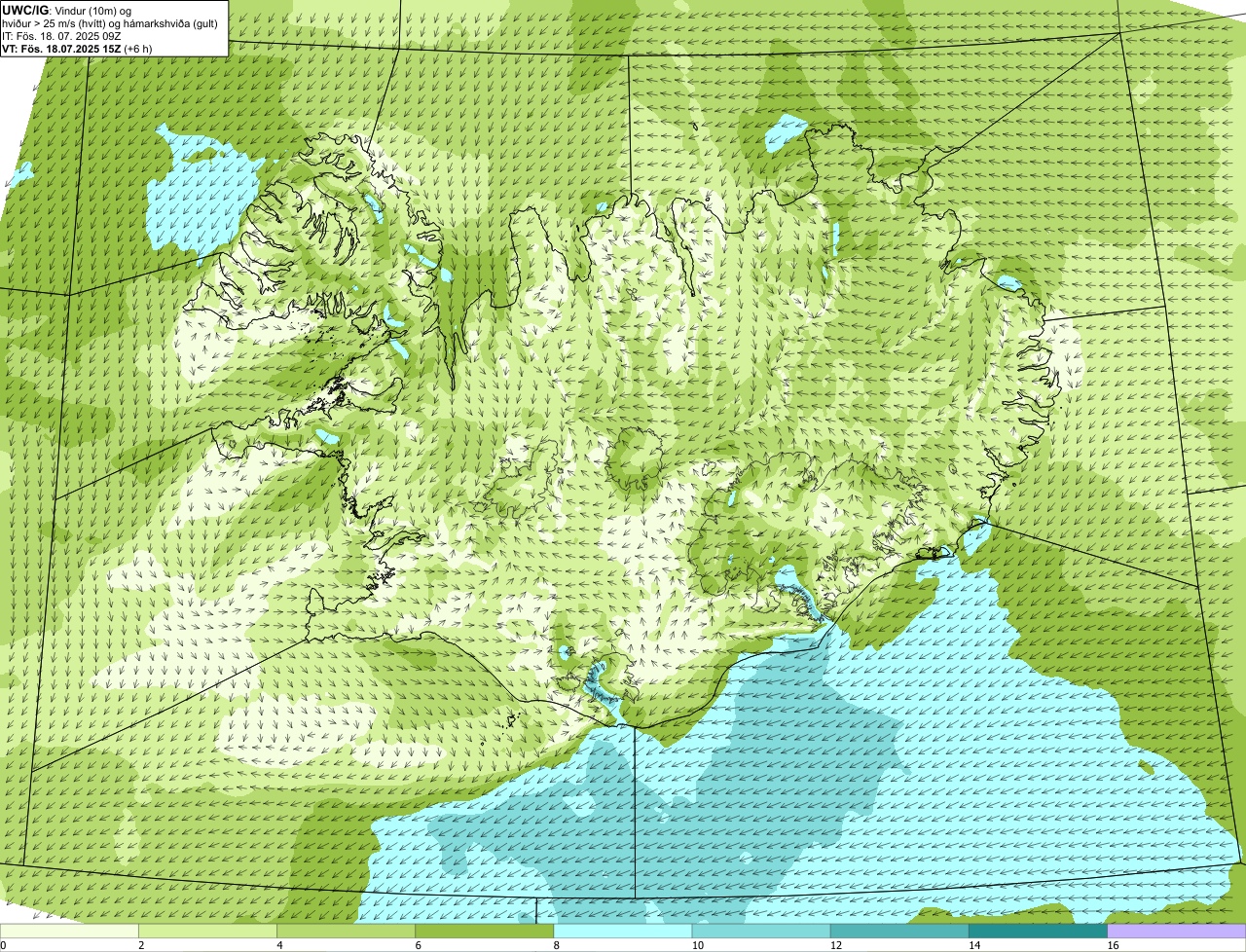Click the legend scale label '16'

coord(1113,945)
